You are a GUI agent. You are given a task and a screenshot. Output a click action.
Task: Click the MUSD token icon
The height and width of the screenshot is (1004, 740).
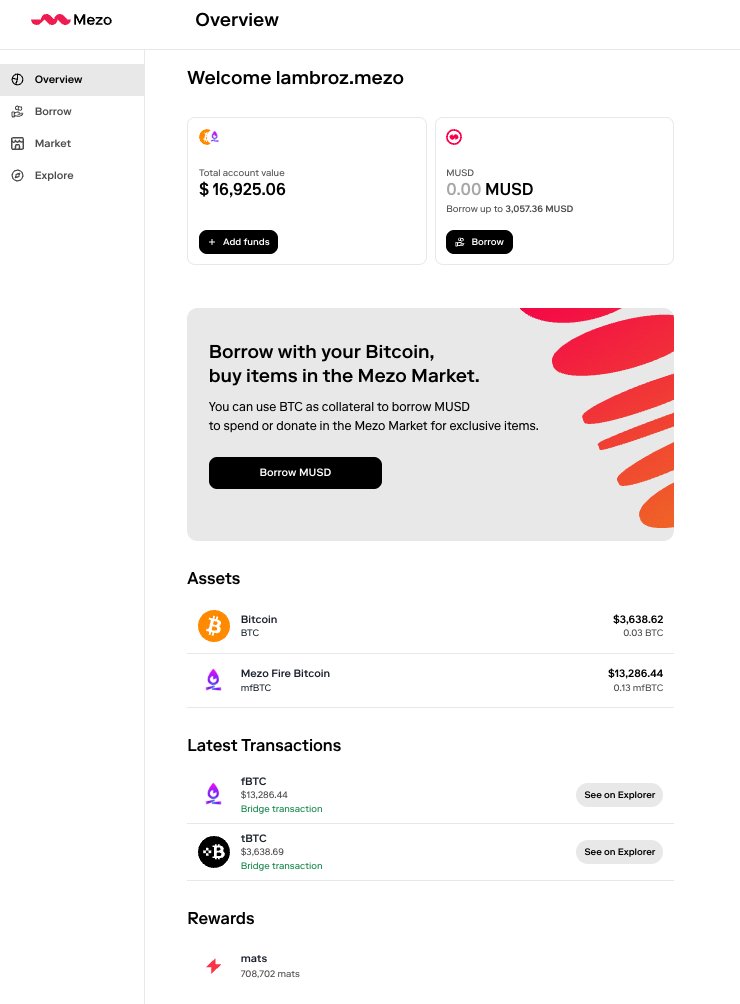pos(454,136)
